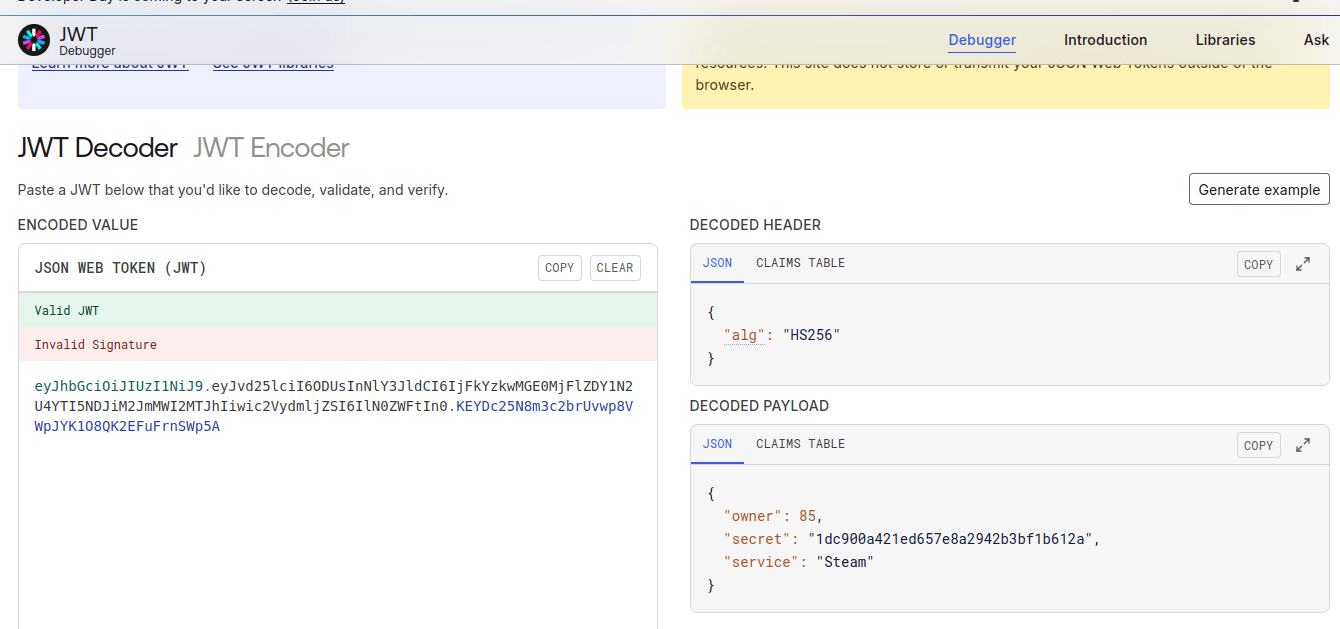Viewport: 1340px width, 629px height.
Task: Click the Ask navigation item
Action: pyautogui.click(x=1316, y=40)
